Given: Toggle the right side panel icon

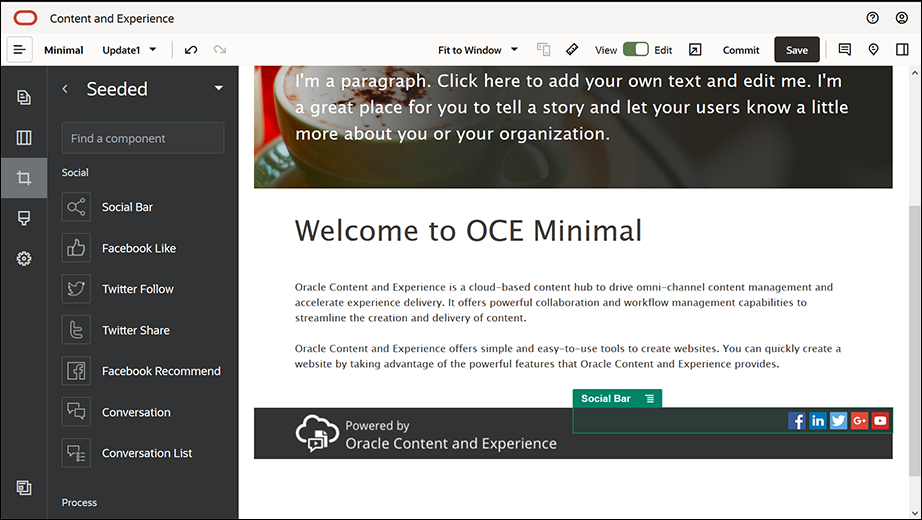Looking at the screenshot, I should [x=902, y=50].
